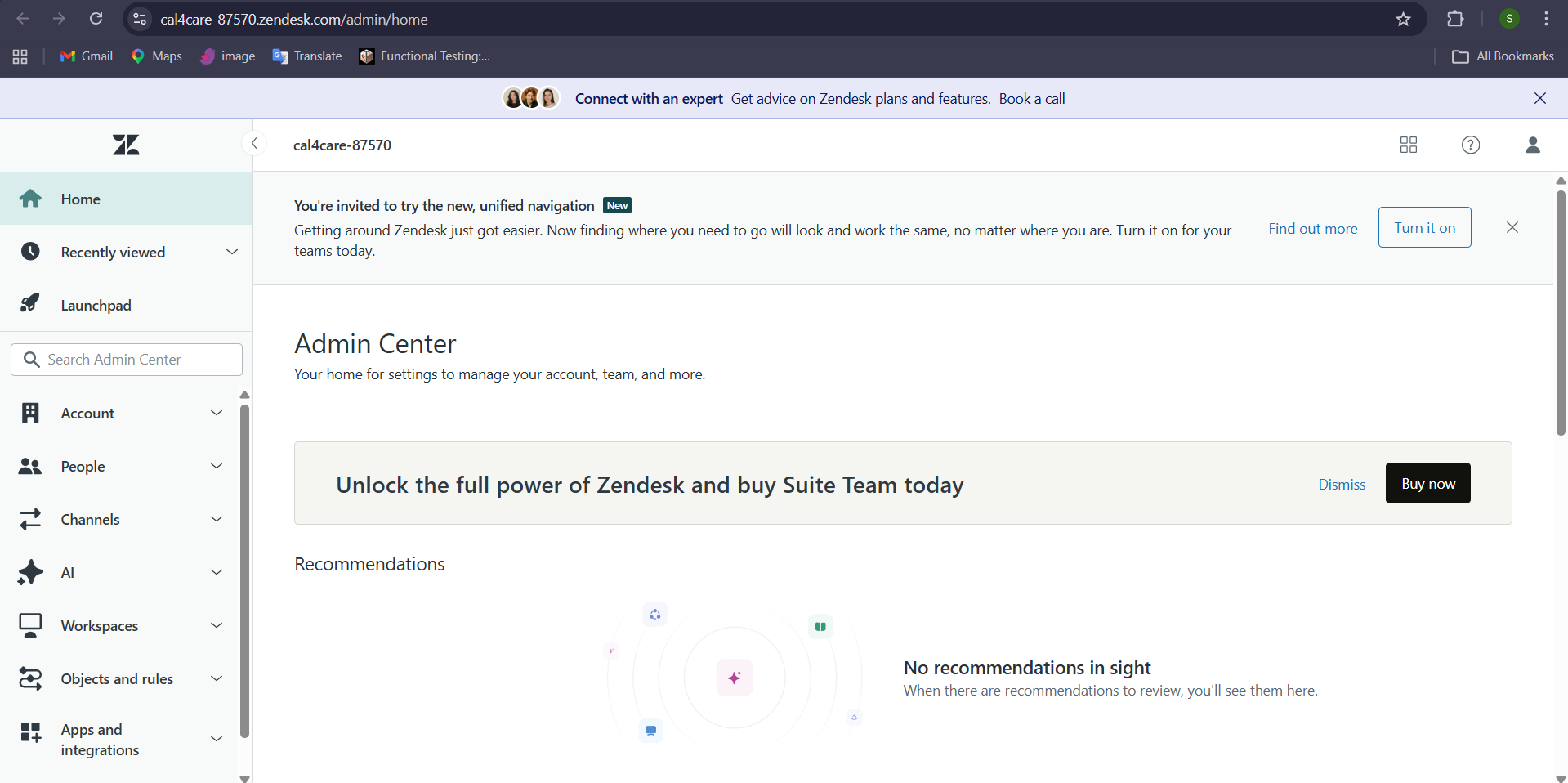Open the browser extensions puzzle icon
Screen dimensions: 1568x783
[1455, 19]
